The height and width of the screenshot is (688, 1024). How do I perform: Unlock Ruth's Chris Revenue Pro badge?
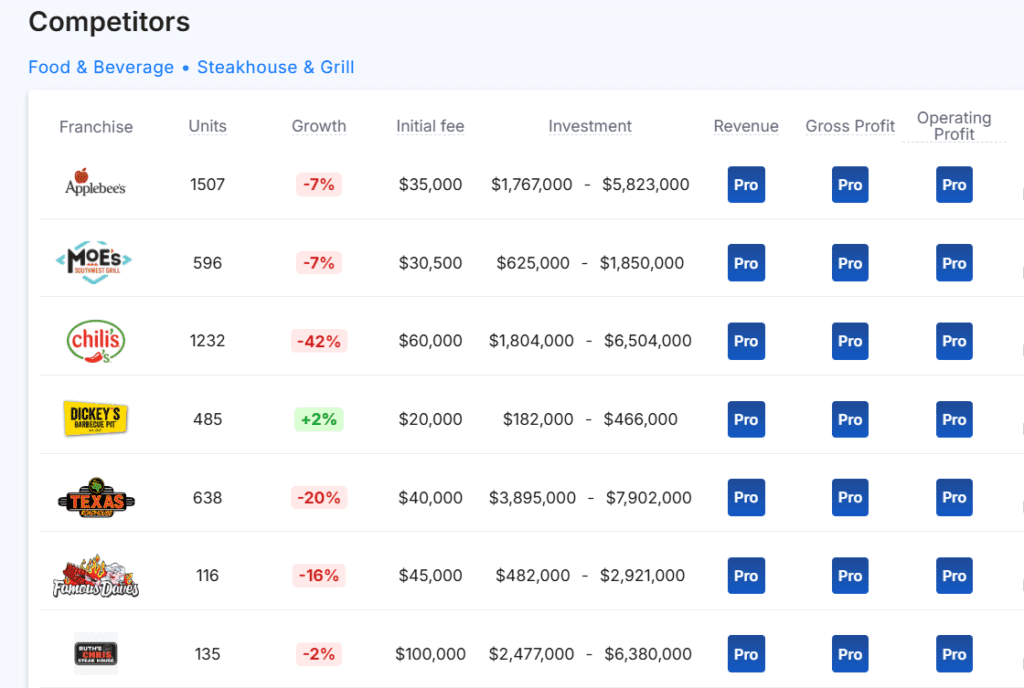tap(746, 654)
